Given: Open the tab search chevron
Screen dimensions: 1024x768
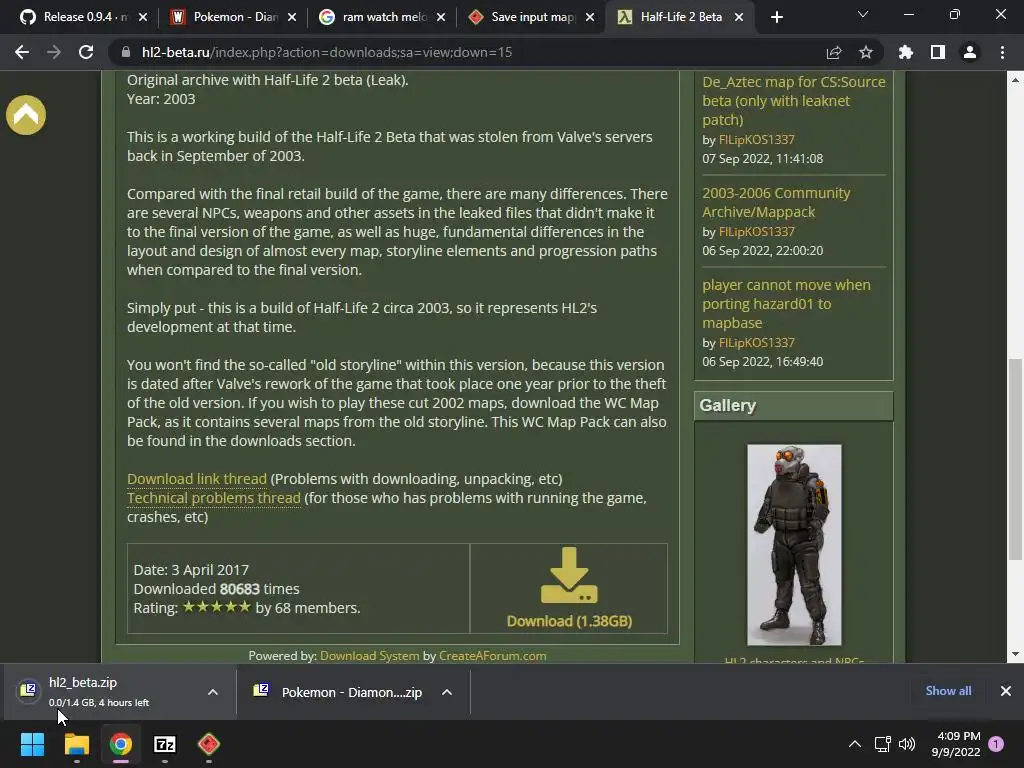Looking at the screenshot, I should pyautogui.click(x=863, y=14).
